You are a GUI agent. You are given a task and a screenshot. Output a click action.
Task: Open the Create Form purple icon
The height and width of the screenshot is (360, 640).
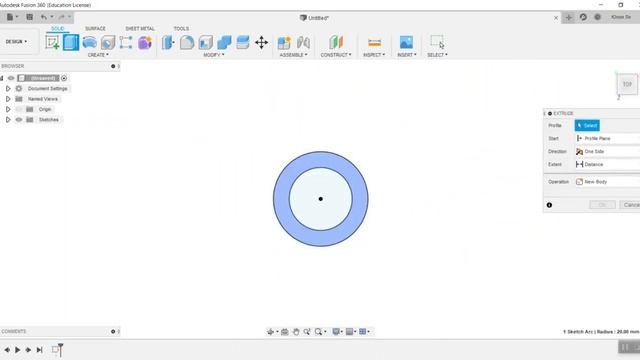[x=144, y=42]
